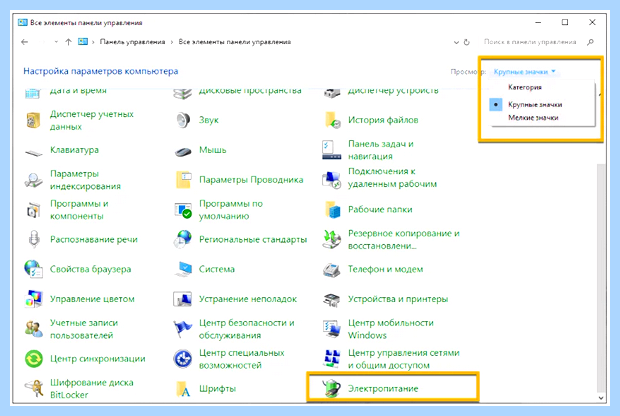Click Центр безопасности и обслуживания flag icon

(x=183, y=329)
